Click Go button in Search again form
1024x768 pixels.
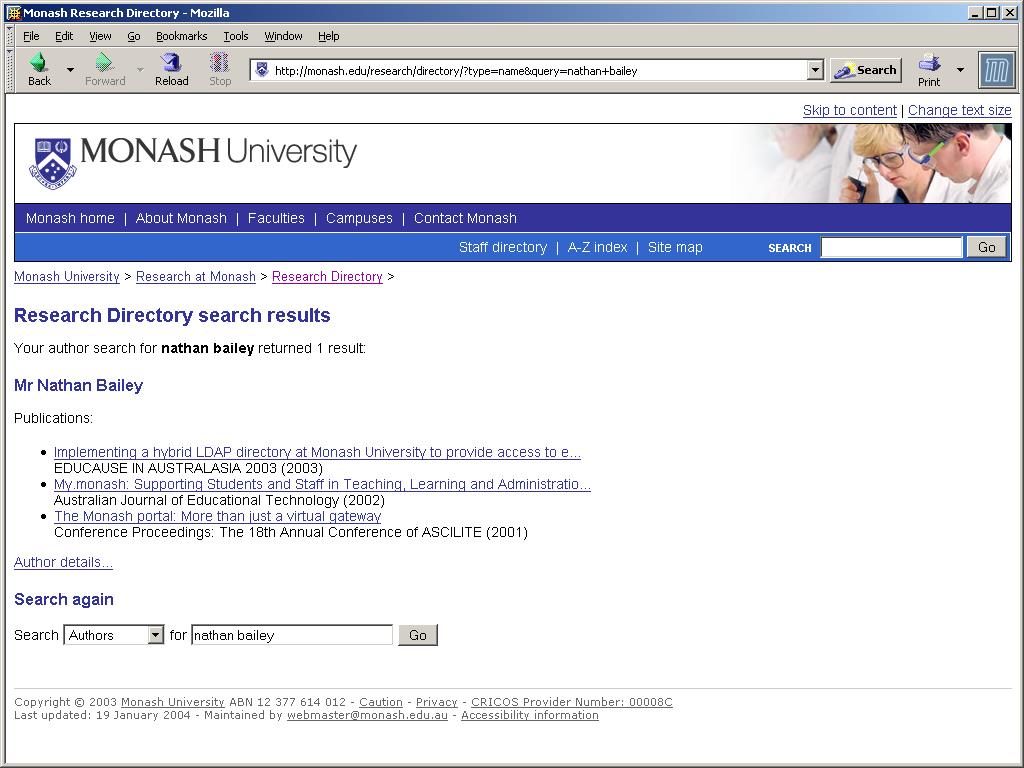click(x=418, y=635)
